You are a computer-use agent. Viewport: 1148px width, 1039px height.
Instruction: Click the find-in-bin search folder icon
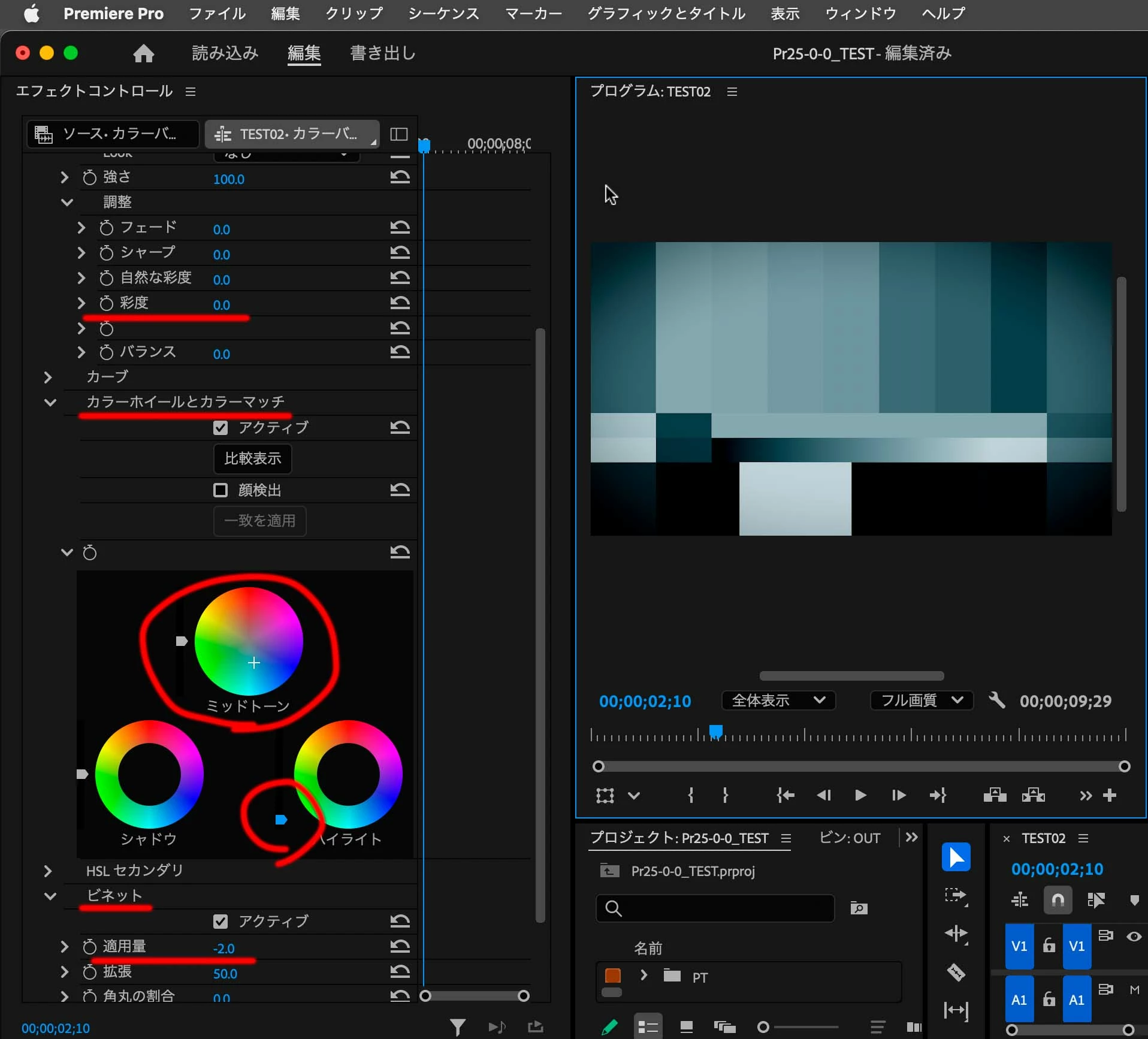[859, 908]
